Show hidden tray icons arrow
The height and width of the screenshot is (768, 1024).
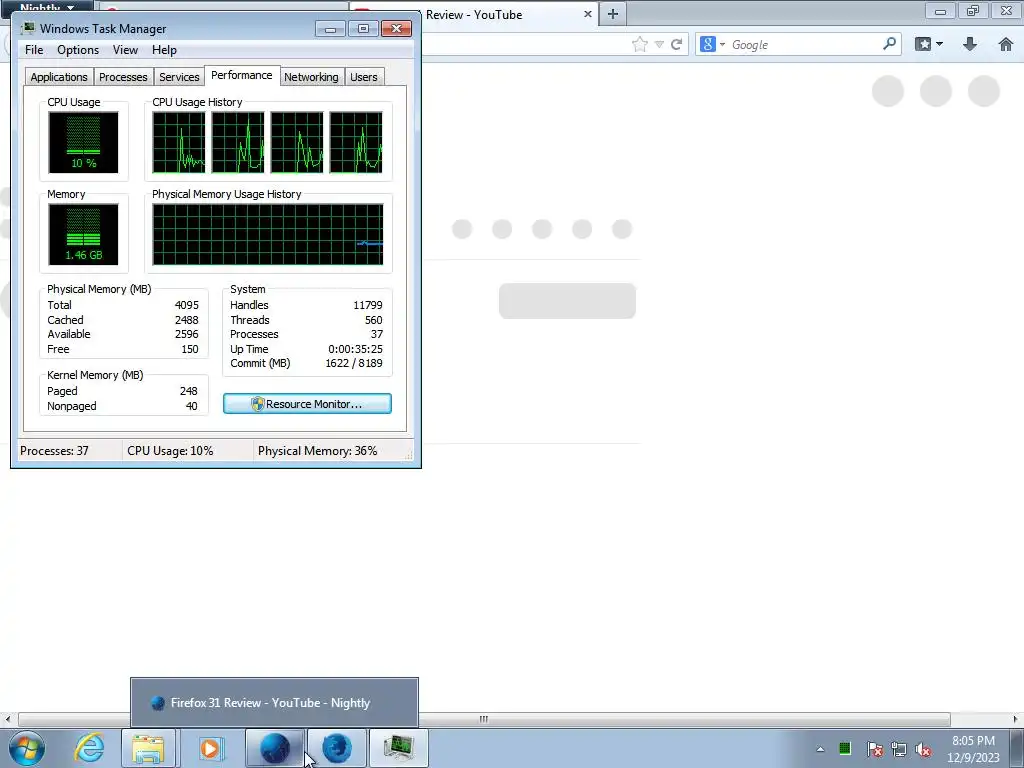pos(820,749)
